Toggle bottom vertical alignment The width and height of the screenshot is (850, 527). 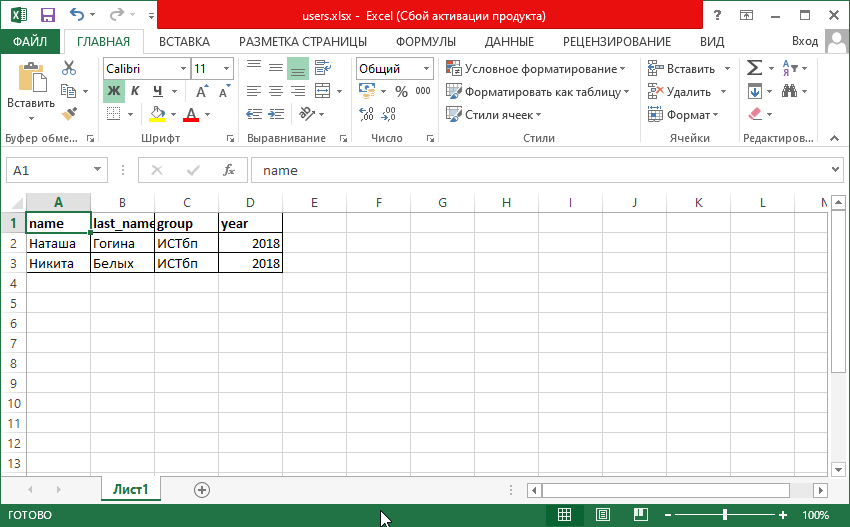tap(297, 68)
